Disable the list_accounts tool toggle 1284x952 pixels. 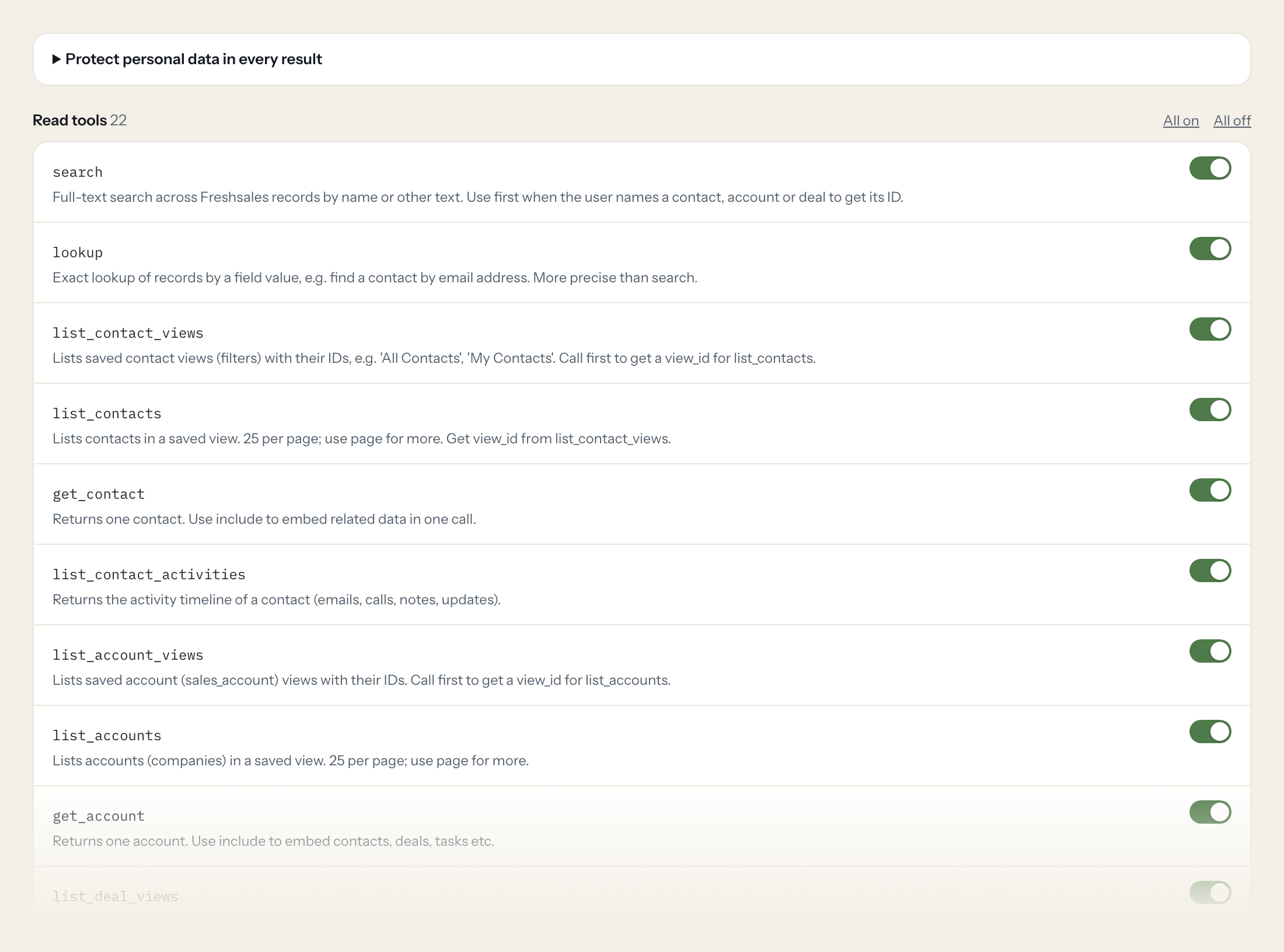(1210, 731)
